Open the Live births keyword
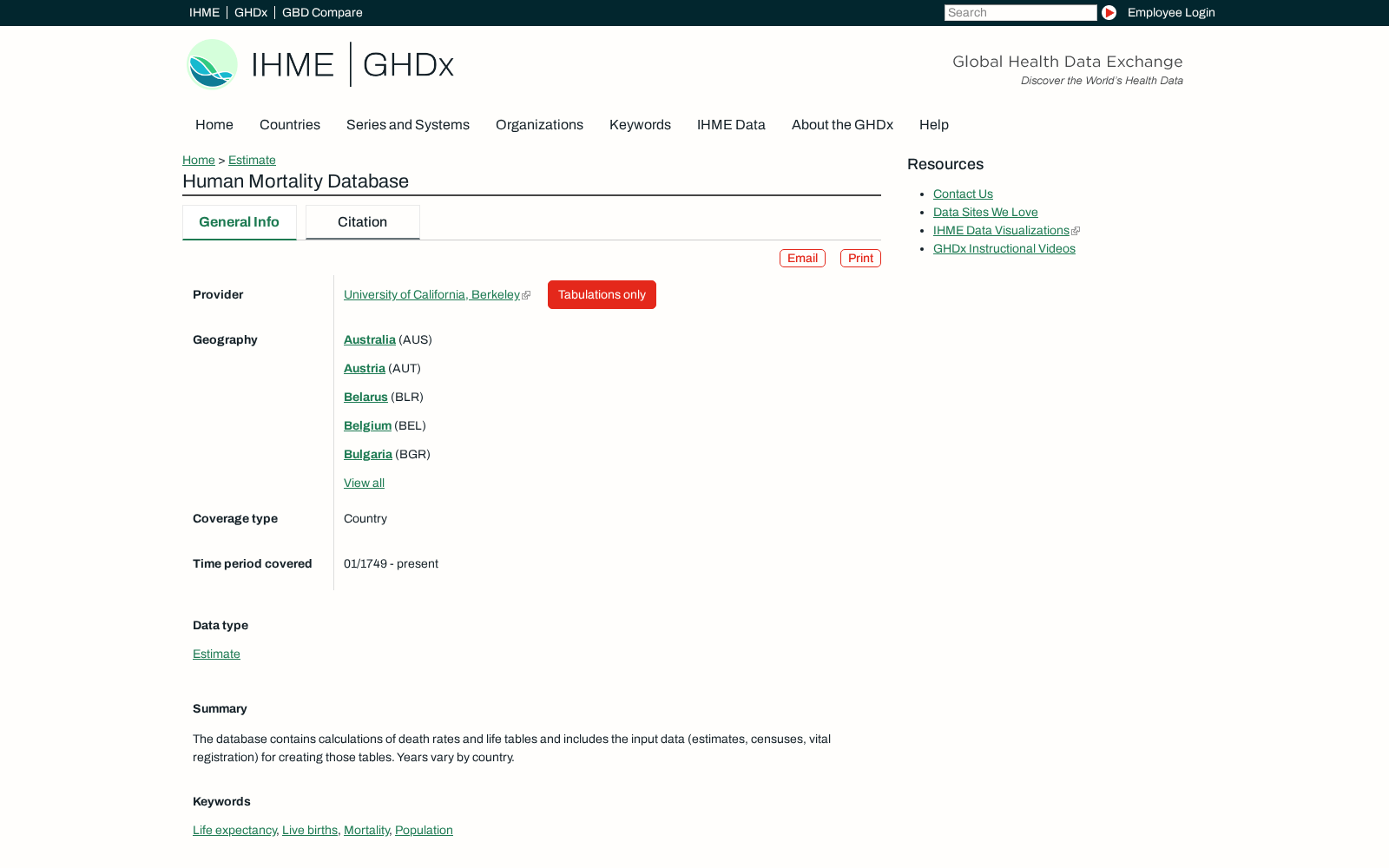 point(310,831)
